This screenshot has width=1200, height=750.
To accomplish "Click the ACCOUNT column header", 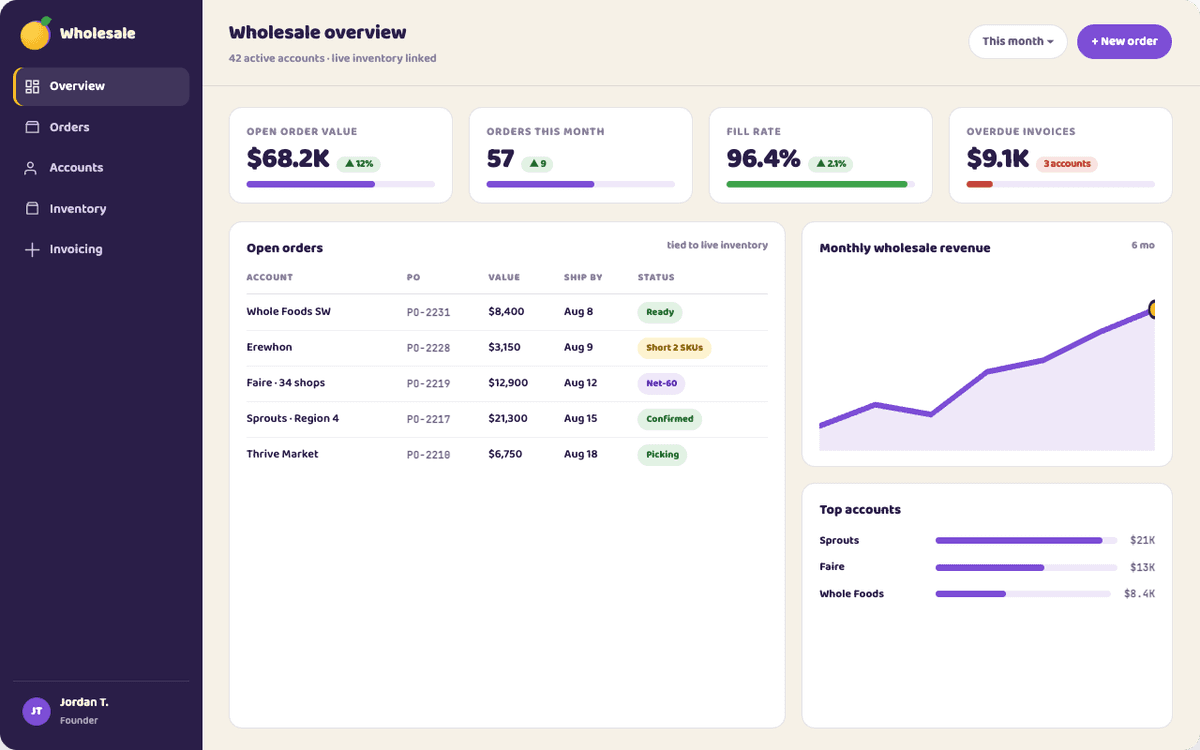I will coord(270,277).
